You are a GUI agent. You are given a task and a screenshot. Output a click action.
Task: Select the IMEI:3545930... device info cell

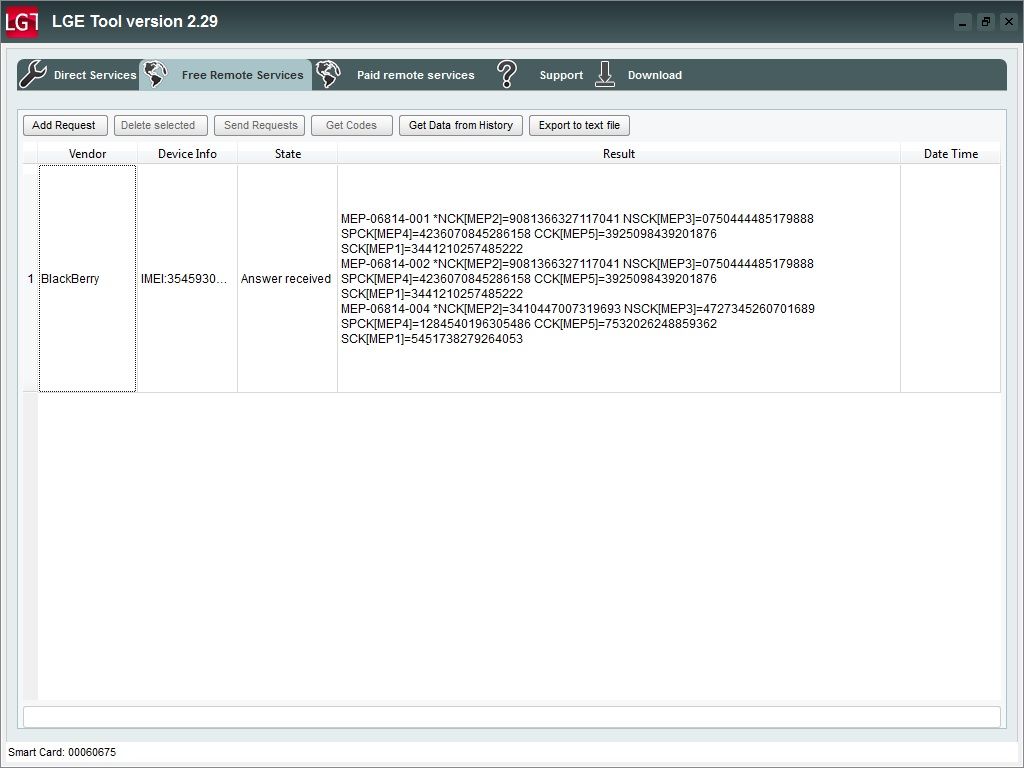187,278
